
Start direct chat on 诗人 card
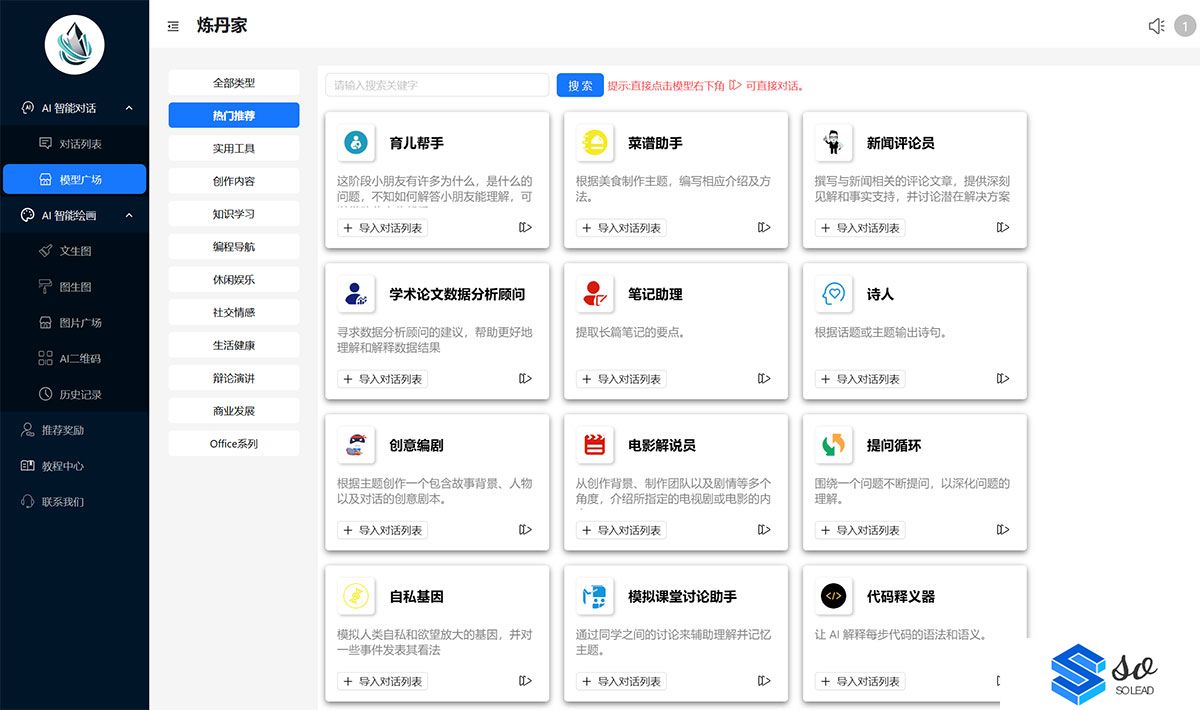pyautogui.click(x=1003, y=379)
